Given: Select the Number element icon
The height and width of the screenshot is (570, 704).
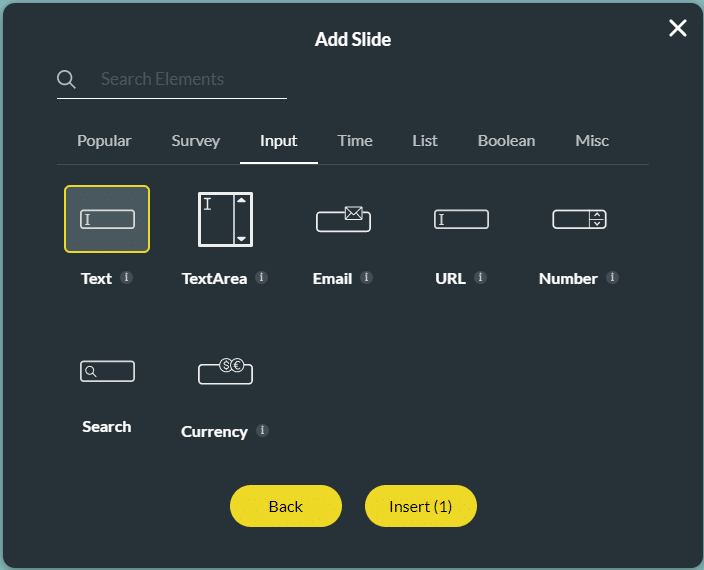Looking at the screenshot, I should point(579,219).
